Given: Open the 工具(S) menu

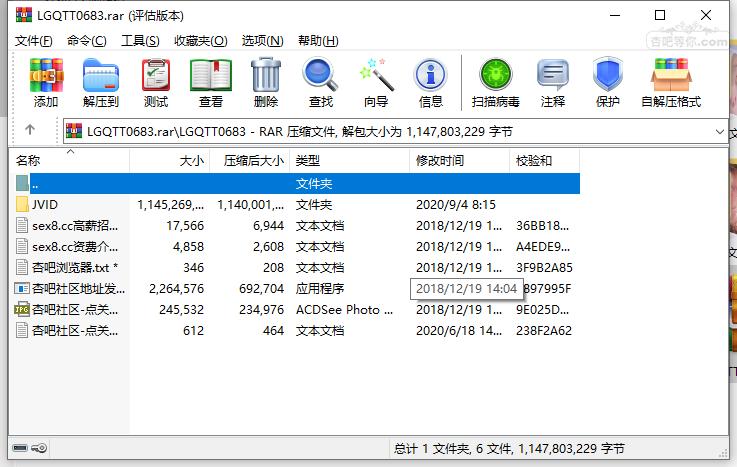Looking at the screenshot, I should (140, 41).
